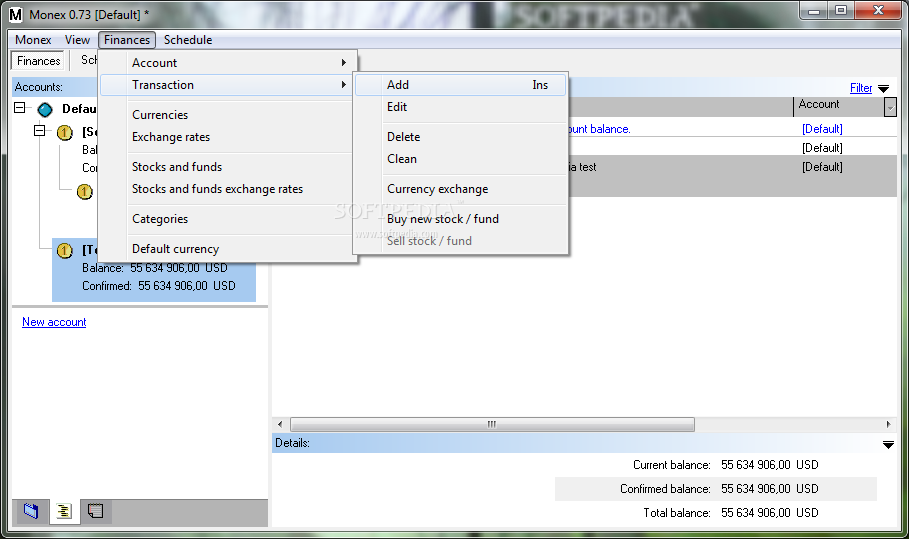Click the Confirmed balance value in Details
Viewport: 909px width, 539px height.
click(x=769, y=489)
